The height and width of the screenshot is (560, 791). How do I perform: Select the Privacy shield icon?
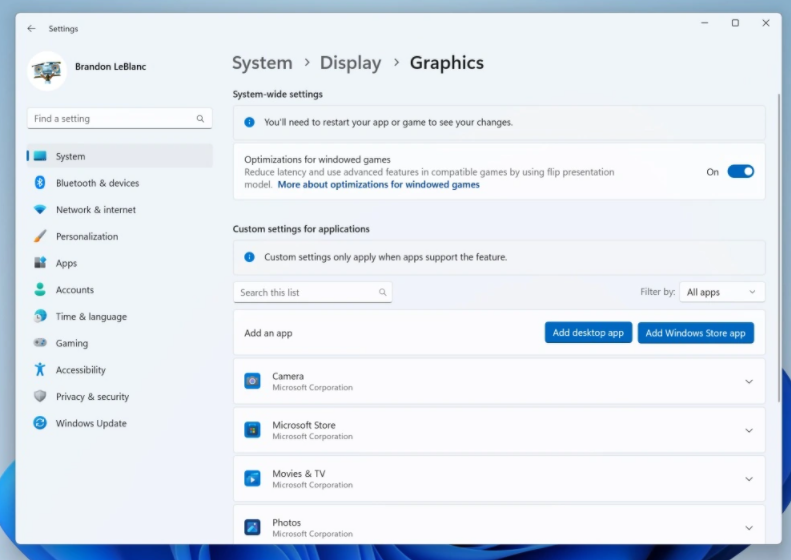[40, 396]
